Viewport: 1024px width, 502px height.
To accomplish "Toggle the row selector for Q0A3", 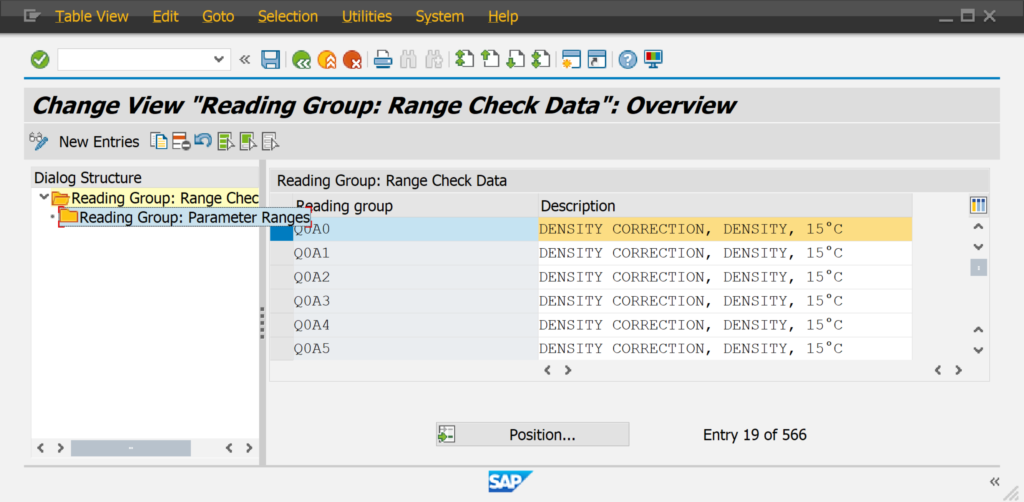I will pos(281,301).
